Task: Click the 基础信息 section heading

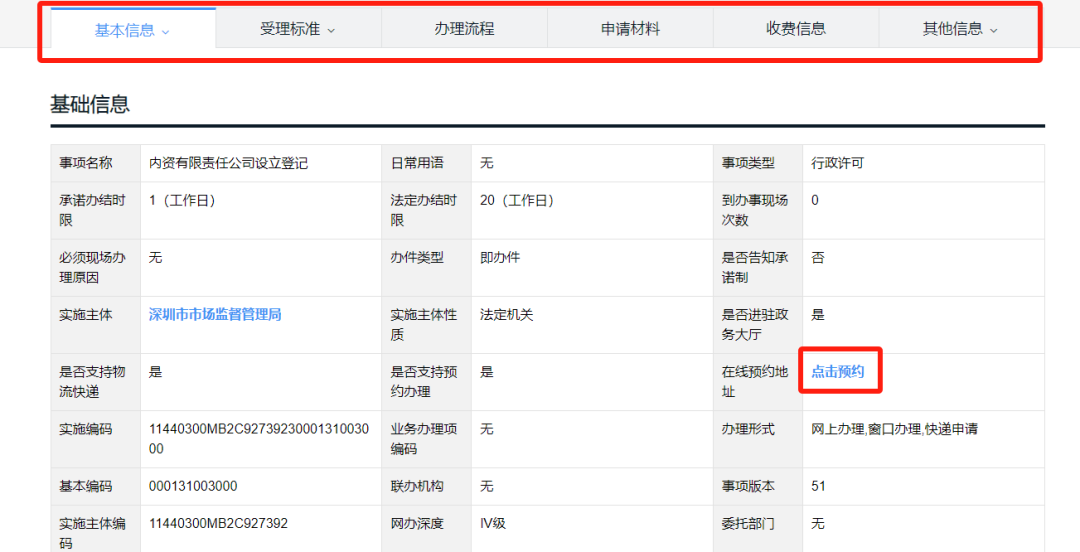Action: click(x=90, y=104)
